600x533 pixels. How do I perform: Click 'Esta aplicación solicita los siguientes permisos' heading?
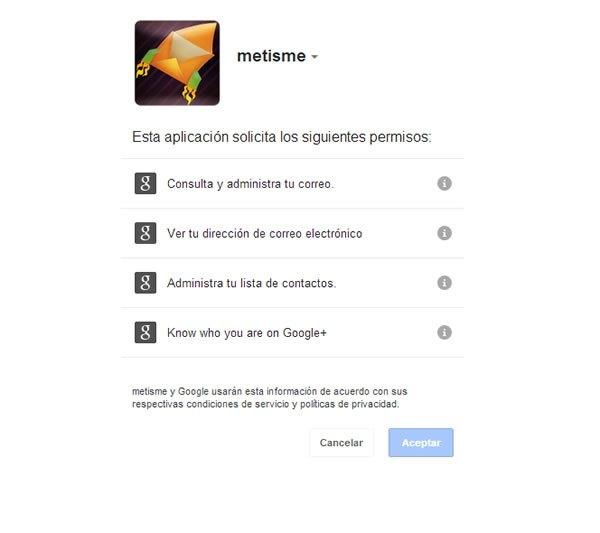(282, 137)
